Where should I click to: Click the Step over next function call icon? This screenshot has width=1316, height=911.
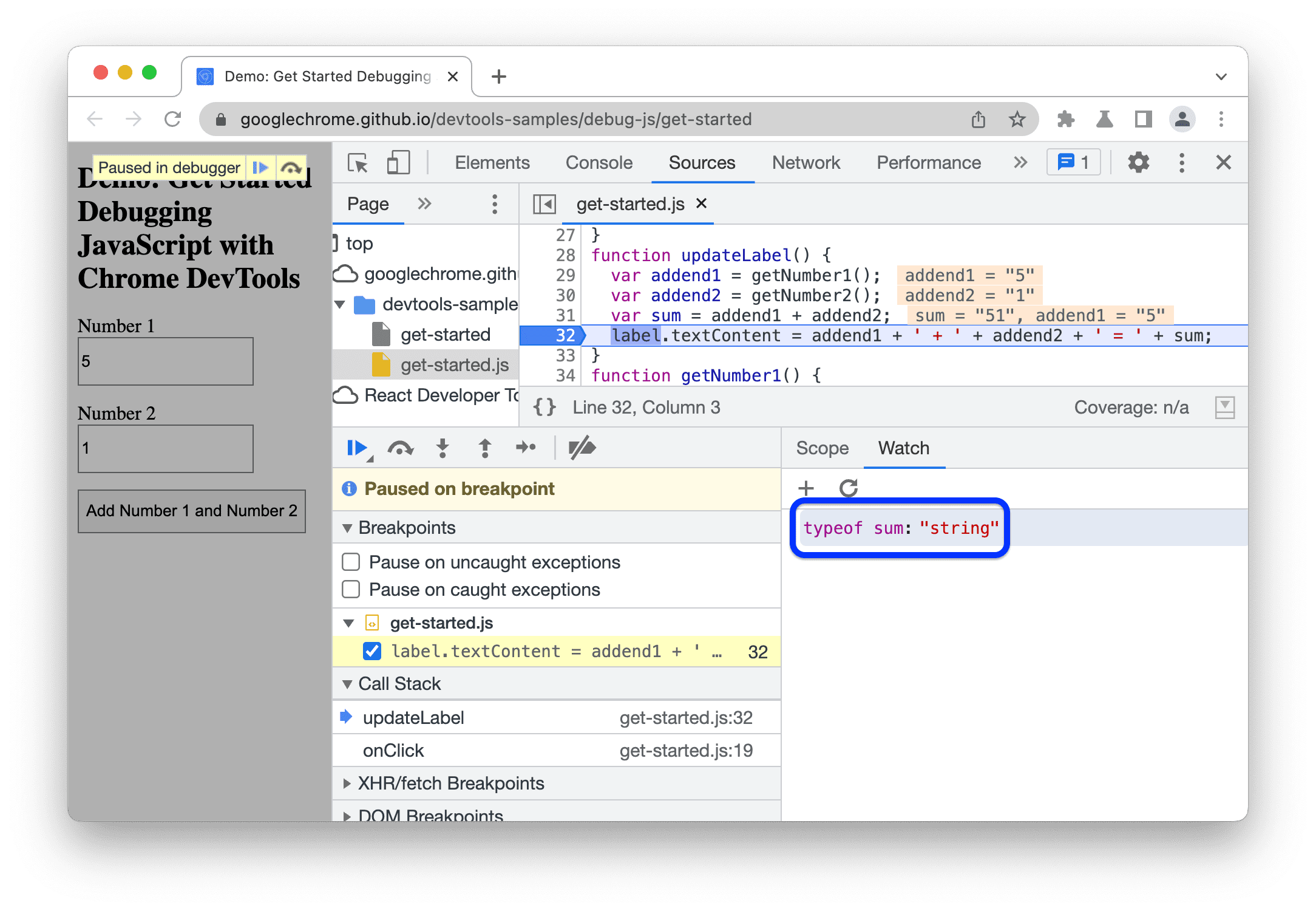400,449
